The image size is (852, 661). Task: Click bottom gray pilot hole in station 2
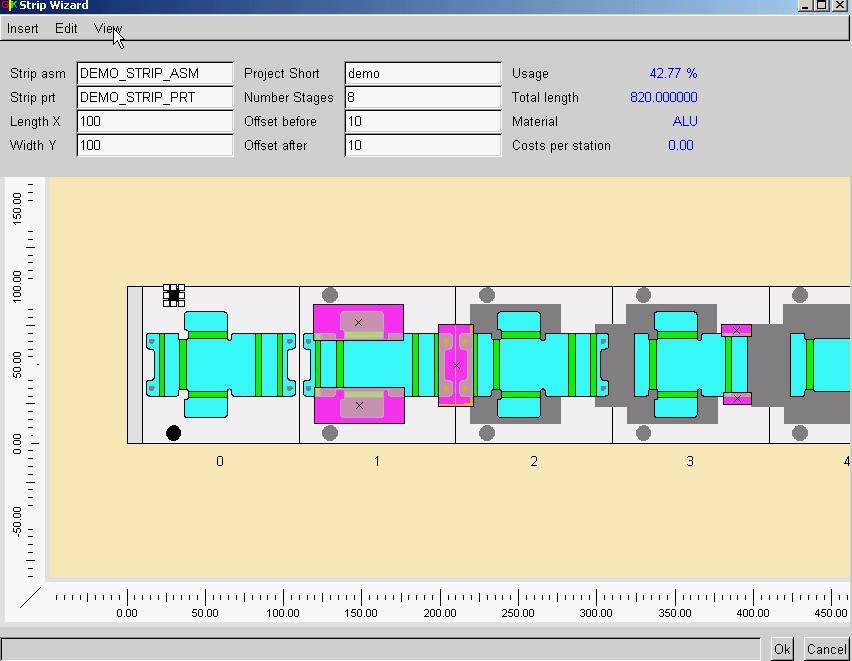point(487,433)
